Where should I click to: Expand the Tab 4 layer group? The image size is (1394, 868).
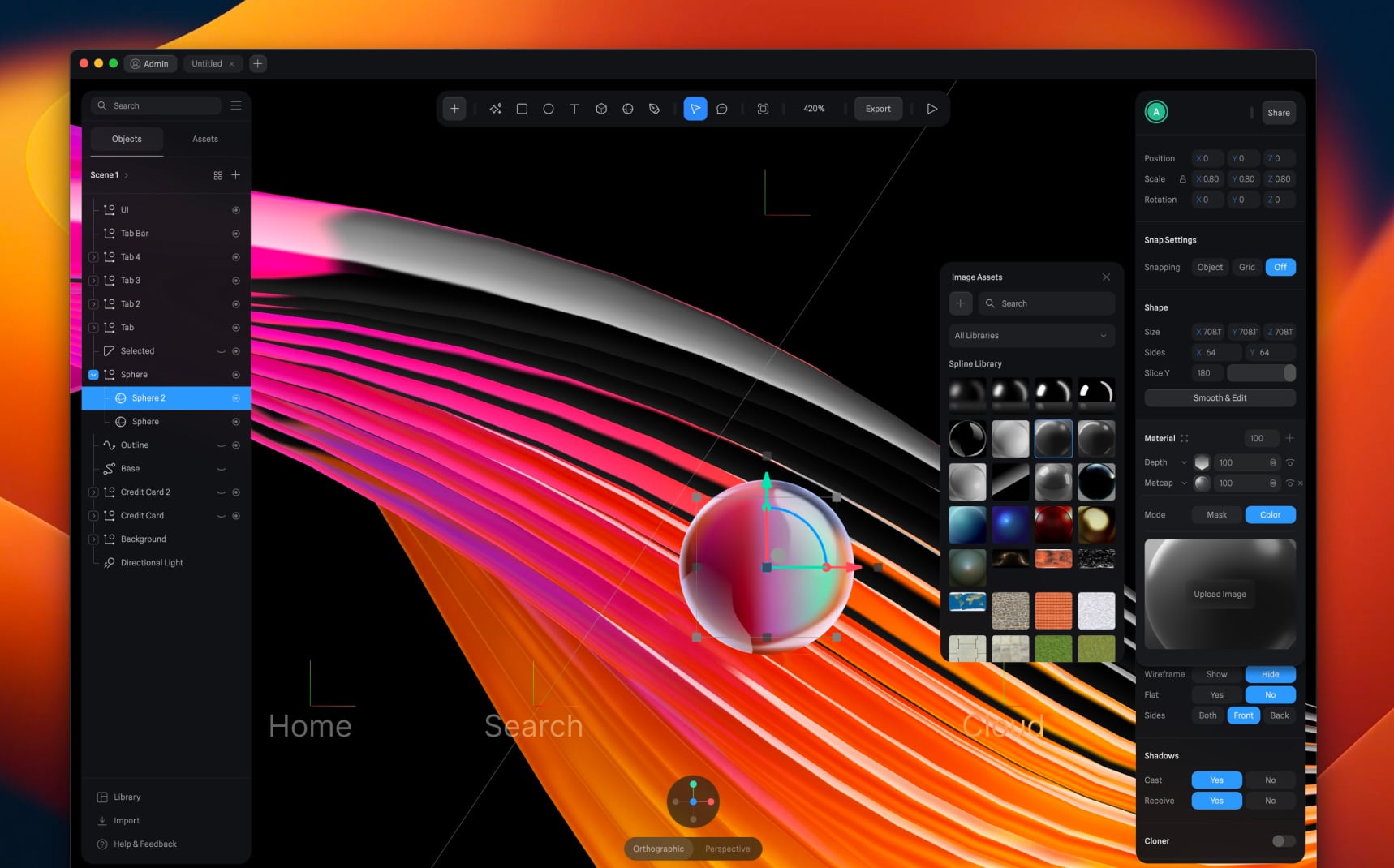coord(93,256)
